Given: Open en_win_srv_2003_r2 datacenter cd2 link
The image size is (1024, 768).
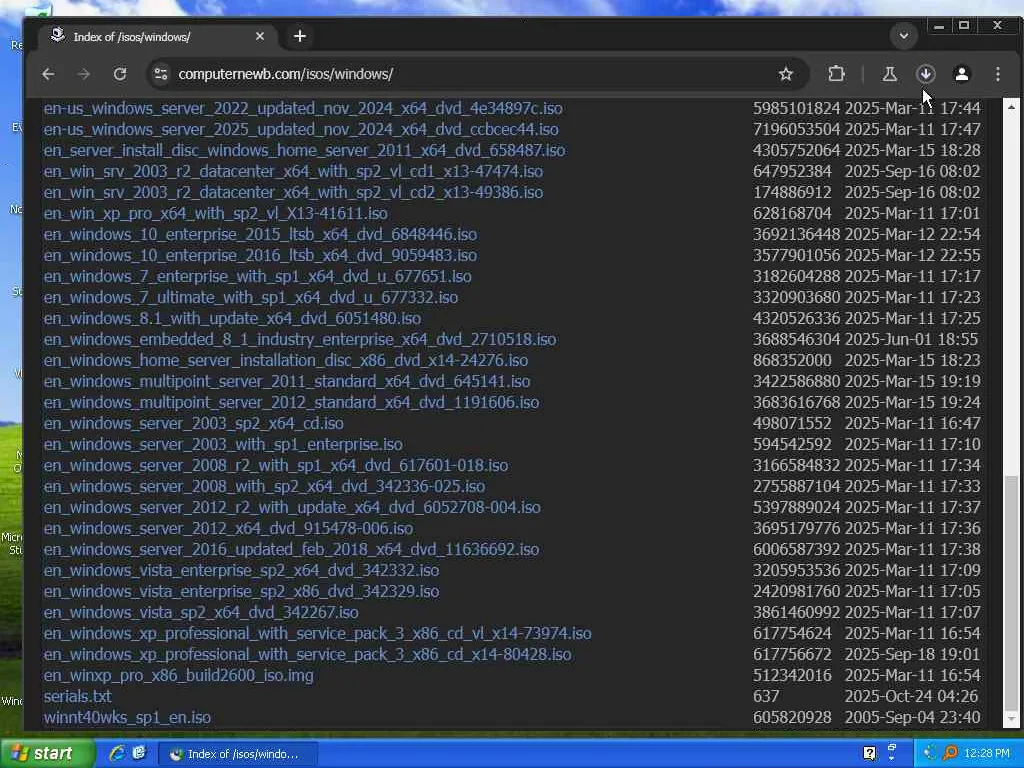Looking at the screenshot, I should (x=293, y=192).
